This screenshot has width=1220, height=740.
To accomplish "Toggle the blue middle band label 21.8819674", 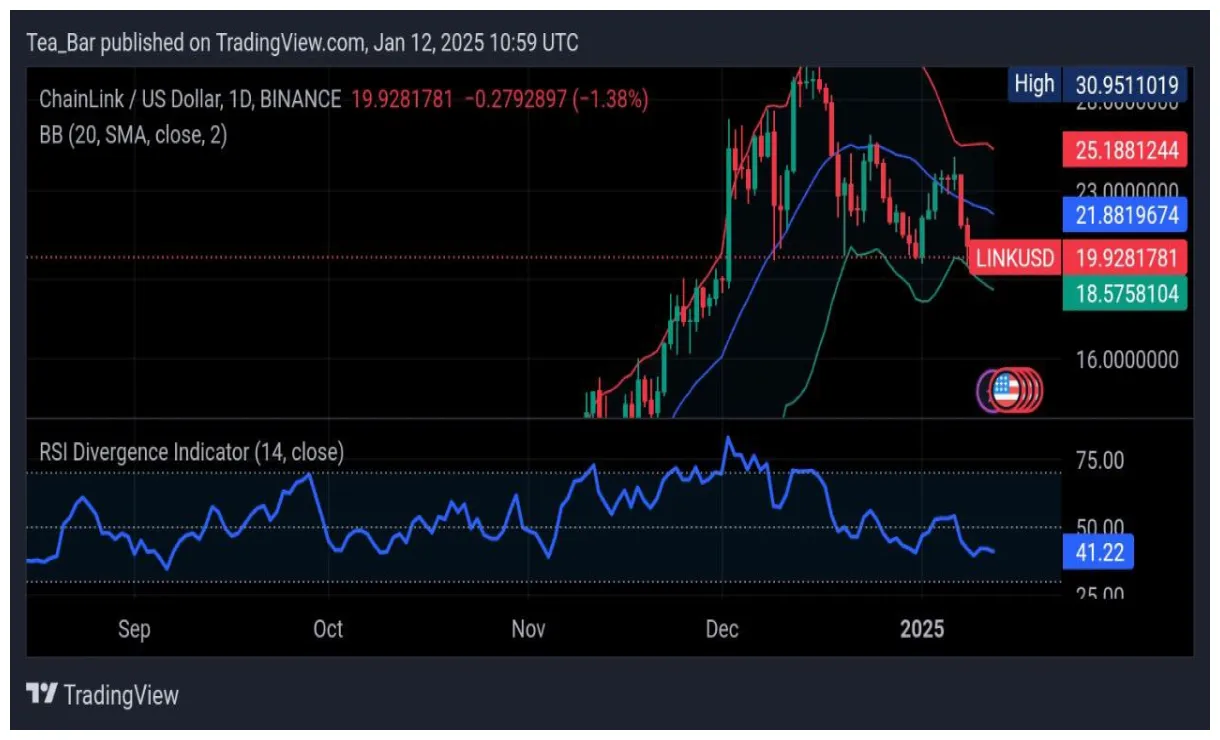I will coord(1124,215).
